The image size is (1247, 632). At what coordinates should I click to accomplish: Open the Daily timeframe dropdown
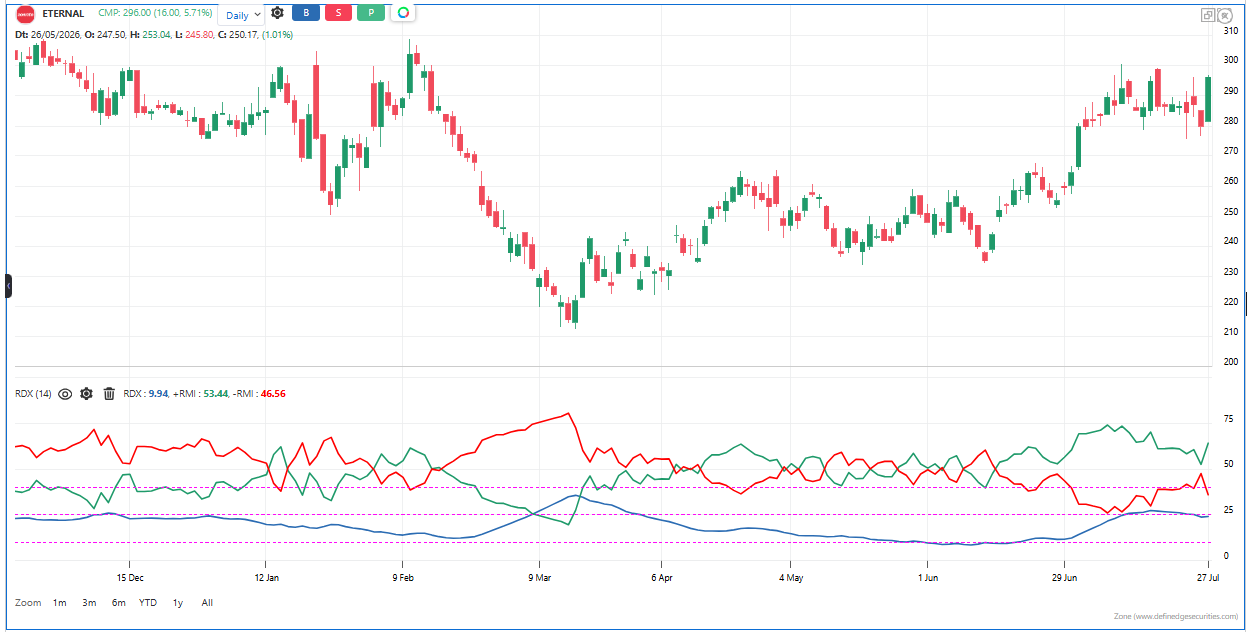[x=242, y=15]
